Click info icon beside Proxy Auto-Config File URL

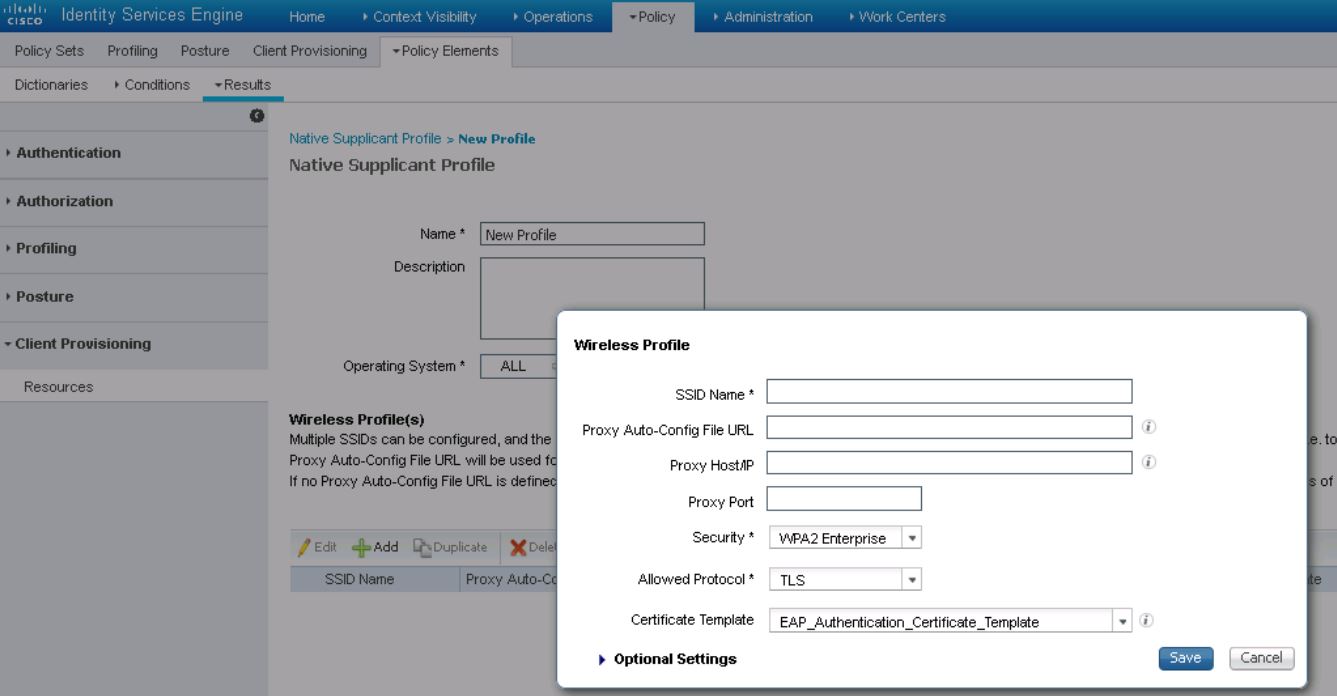pos(1150,427)
